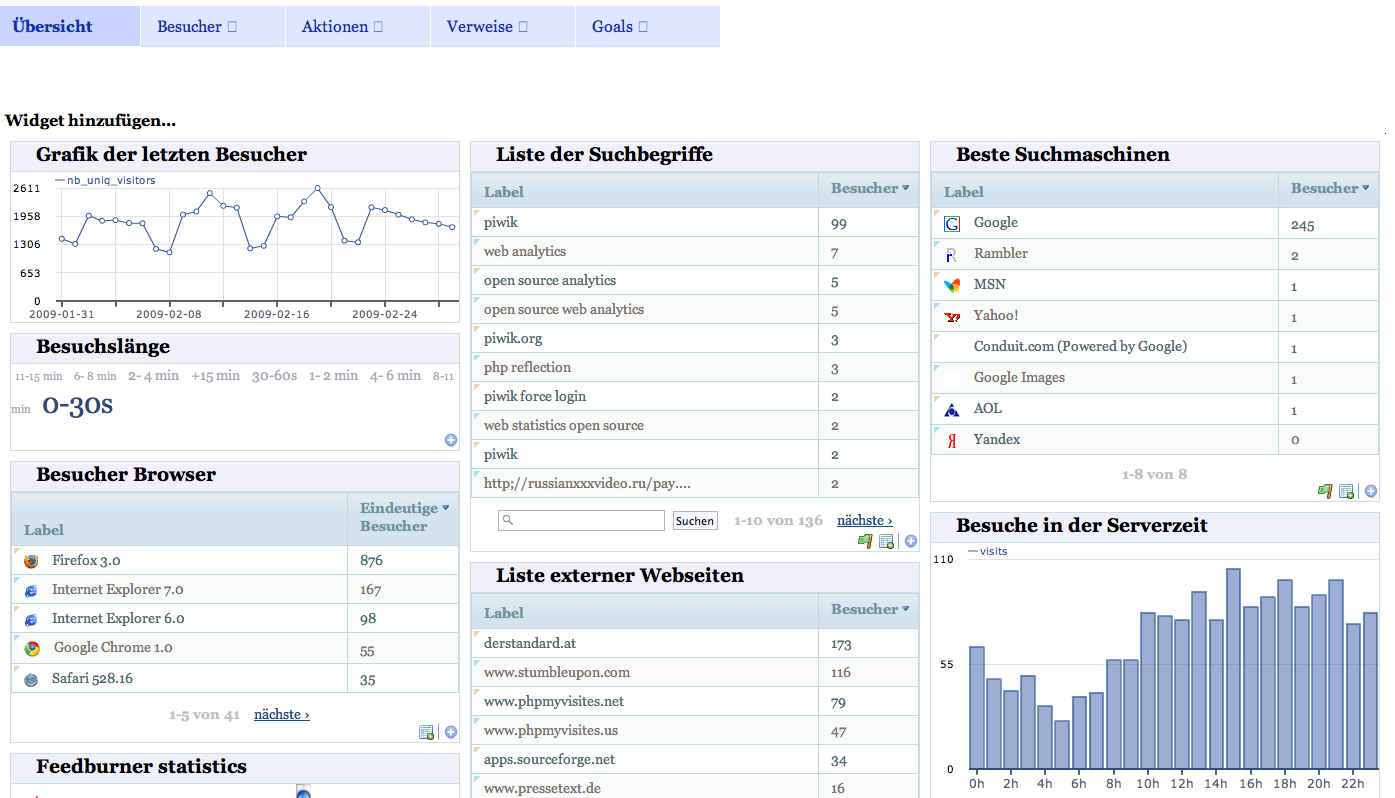
Task: Click Widget hinzufügen link
Action: [90, 121]
